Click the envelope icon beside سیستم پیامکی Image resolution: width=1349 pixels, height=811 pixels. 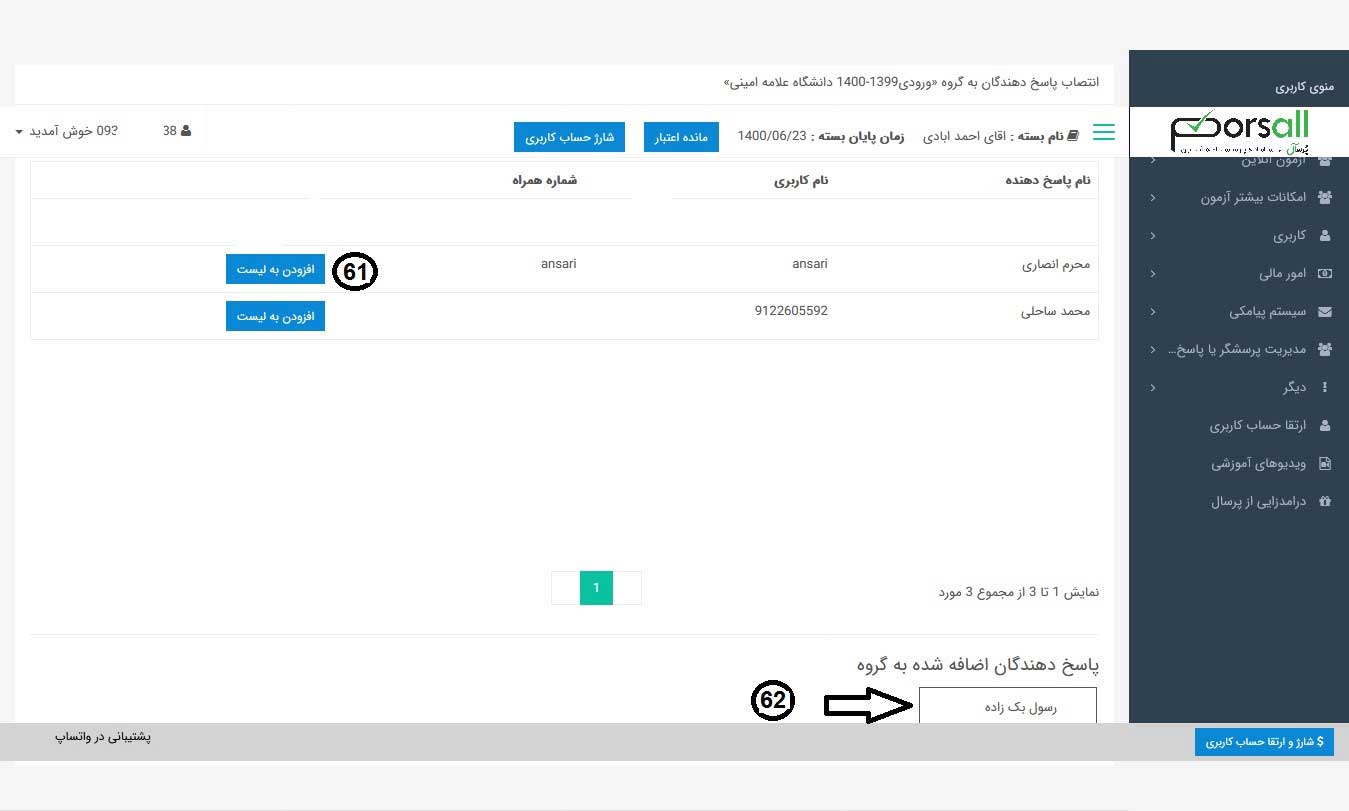pos(1325,312)
